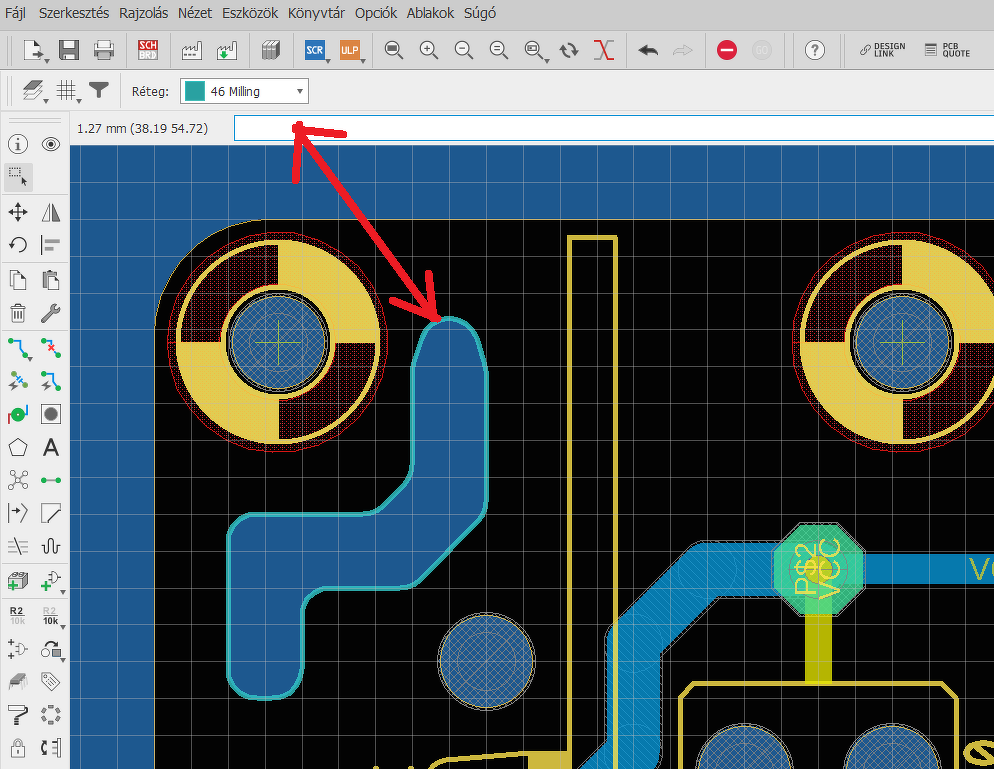Open the Ablakok menu
The width and height of the screenshot is (994, 769).
tap(430, 13)
